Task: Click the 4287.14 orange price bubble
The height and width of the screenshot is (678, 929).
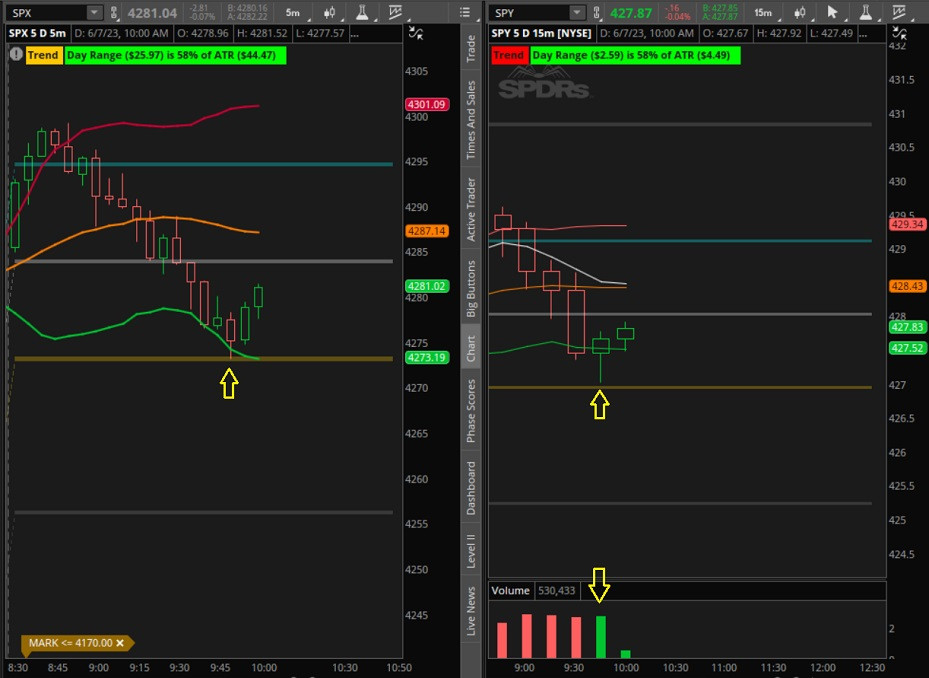Action: pyautogui.click(x=427, y=231)
